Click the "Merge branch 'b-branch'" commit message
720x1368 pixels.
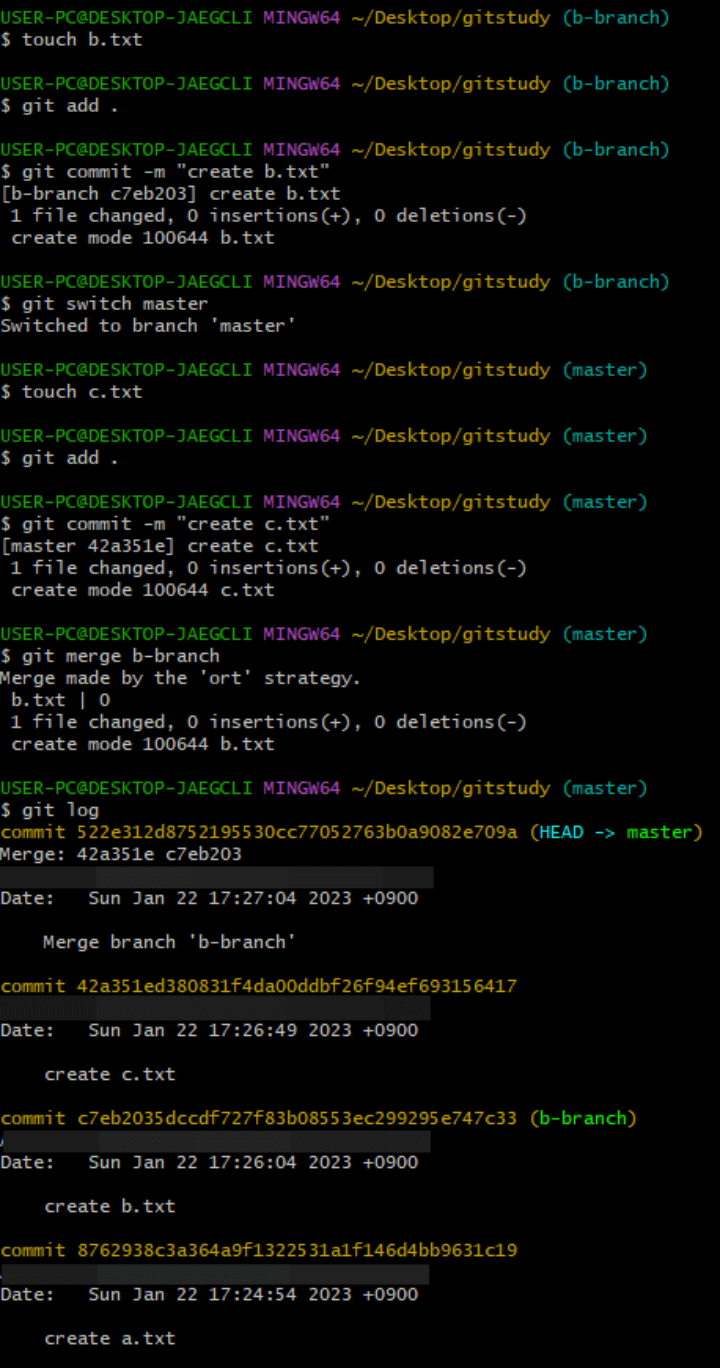point(170,942)
